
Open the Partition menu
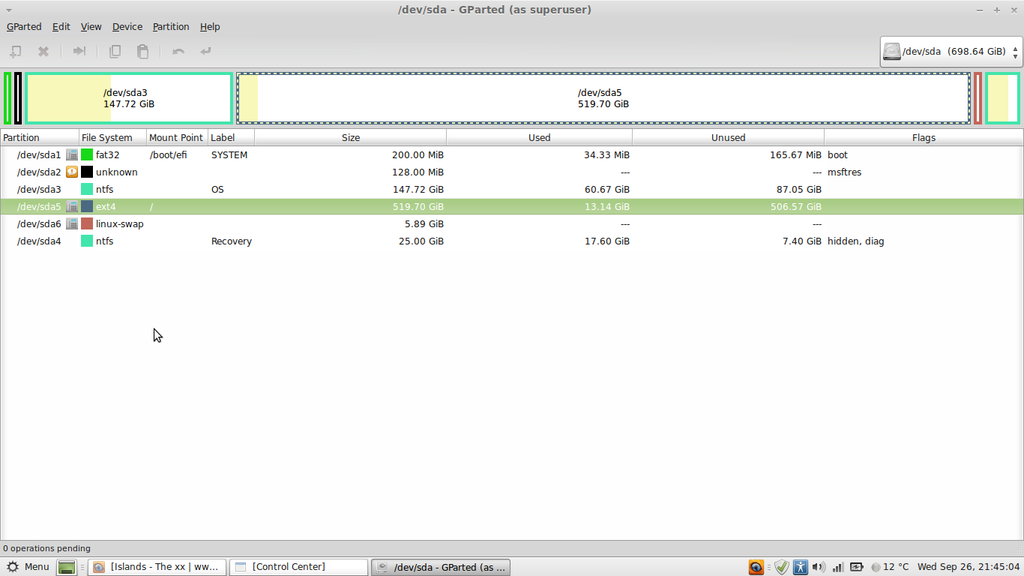170,27
